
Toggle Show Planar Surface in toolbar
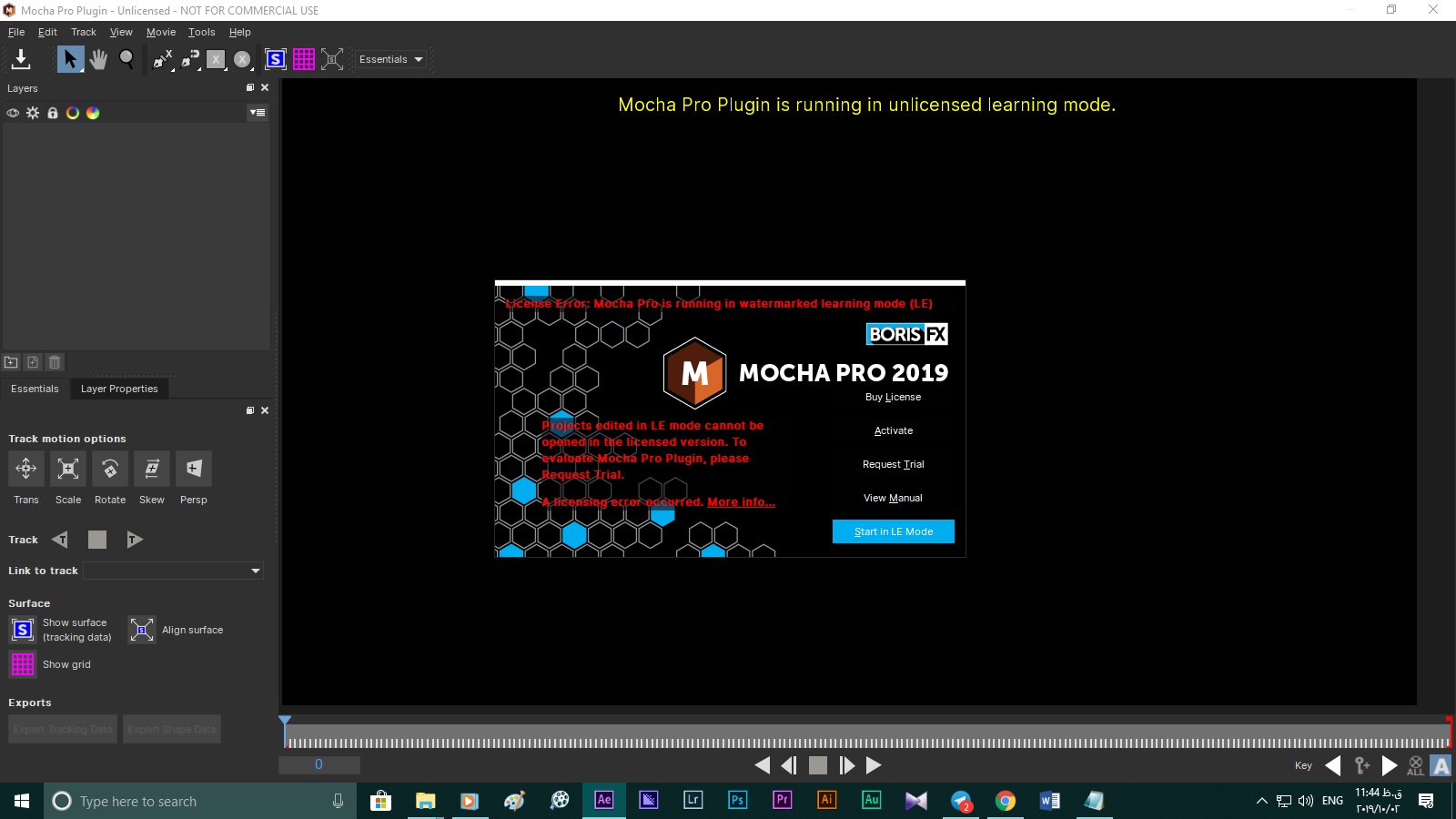coord(275,59)
